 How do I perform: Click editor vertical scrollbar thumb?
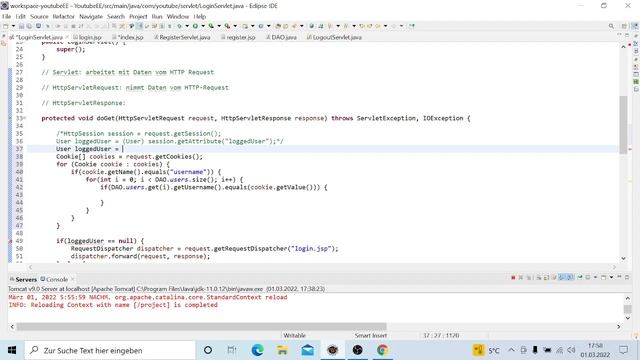623,124
